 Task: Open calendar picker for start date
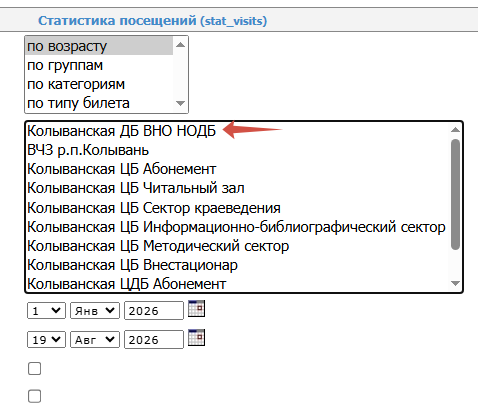196,309
